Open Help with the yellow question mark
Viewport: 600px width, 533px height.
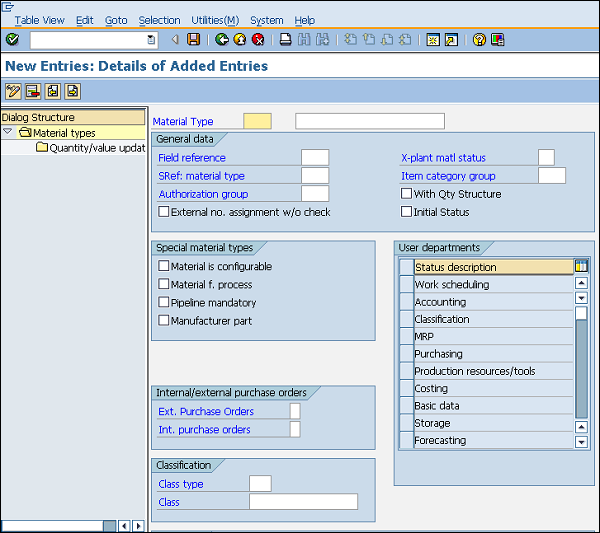[479, 39]
